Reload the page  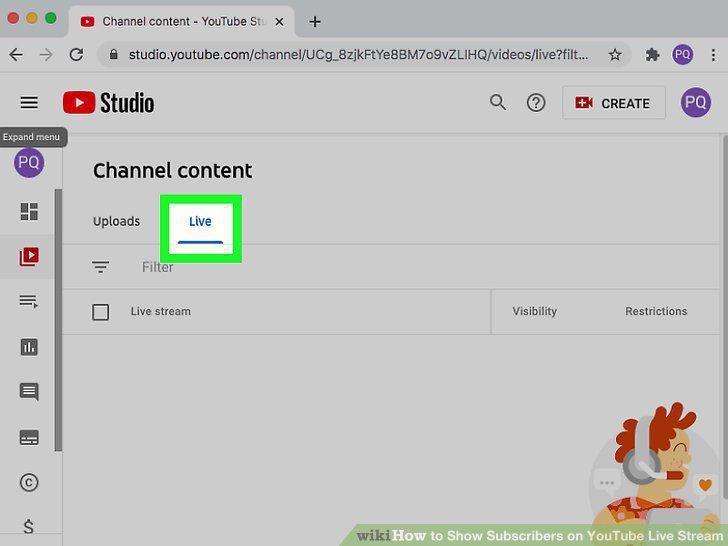point(77,55)
